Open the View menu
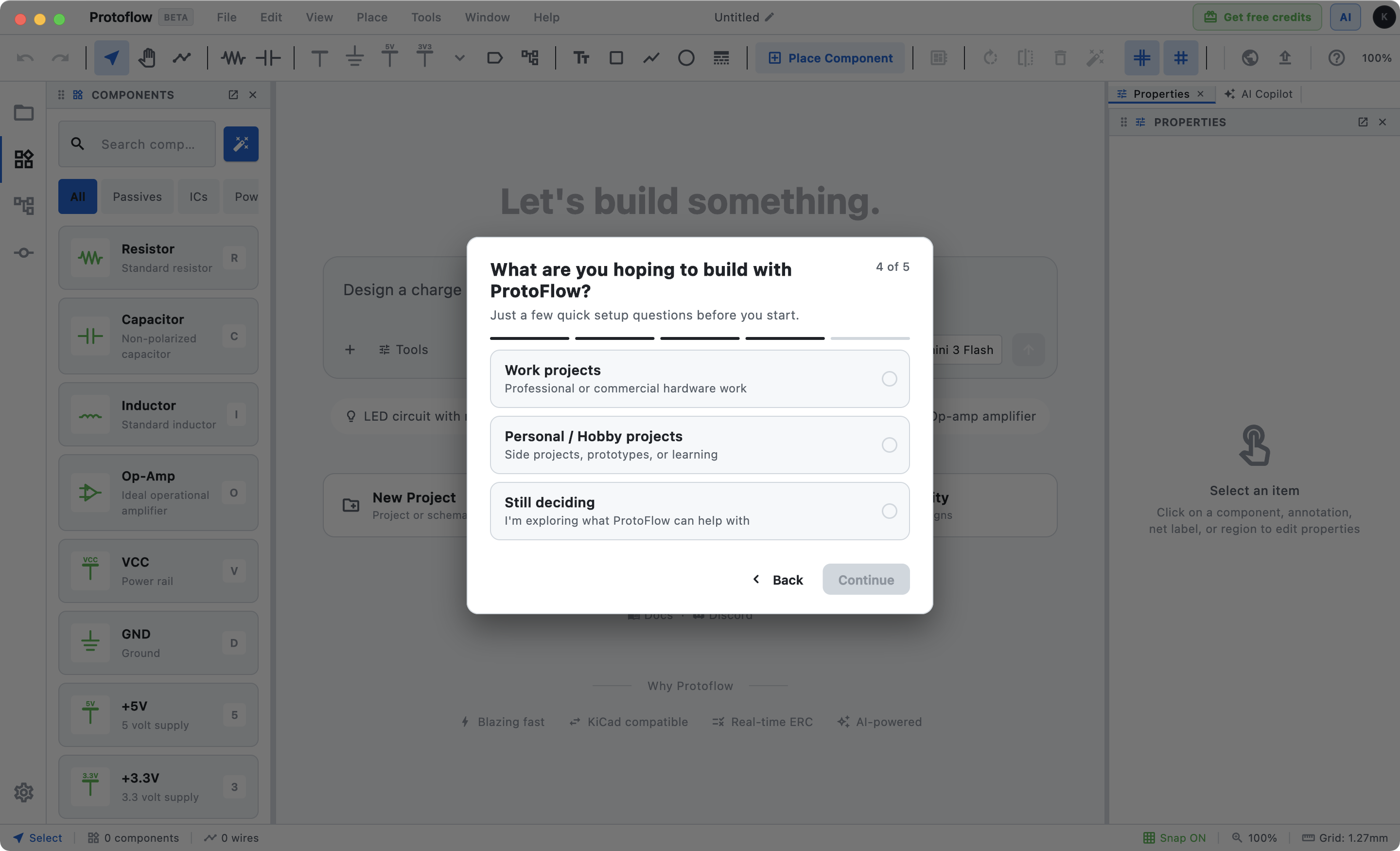Screen dimensions: 1400x851 pyautogui.click(x=319, y=17)
